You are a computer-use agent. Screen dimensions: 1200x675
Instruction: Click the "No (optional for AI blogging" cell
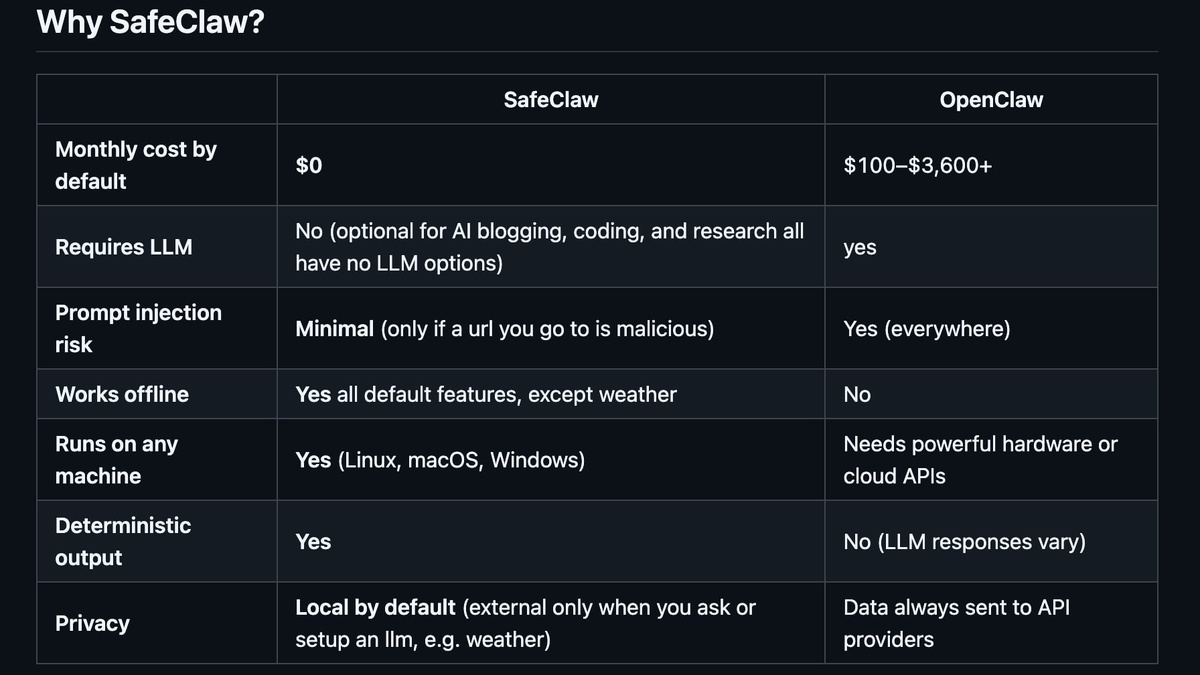[550, 247]
